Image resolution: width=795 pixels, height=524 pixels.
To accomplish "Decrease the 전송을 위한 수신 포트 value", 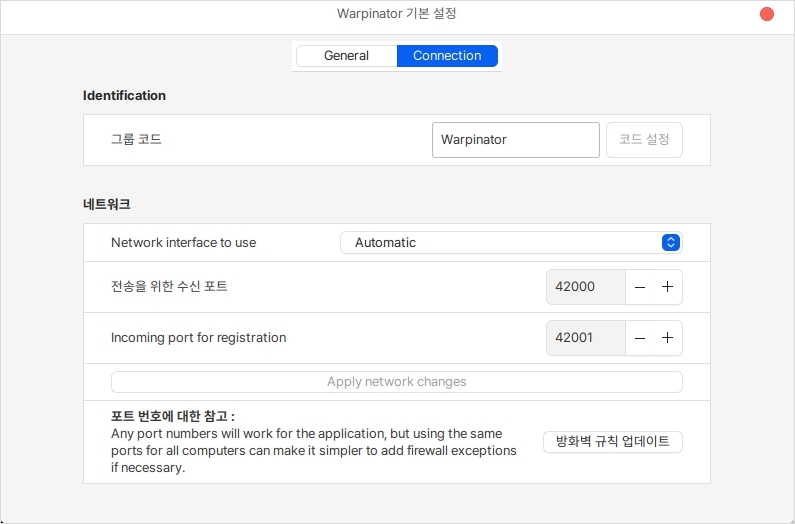I will pyautogui.click(x=640, y=287).
